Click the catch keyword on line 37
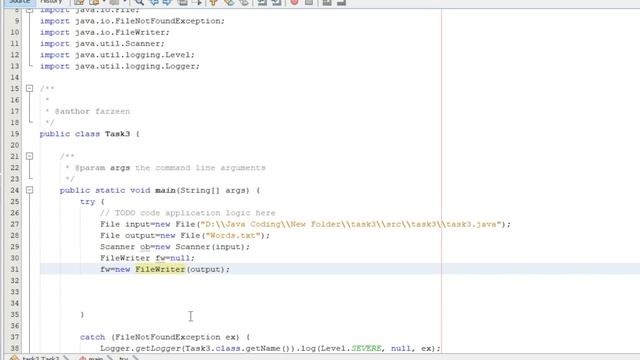640x360 pixels. (92, 337)
